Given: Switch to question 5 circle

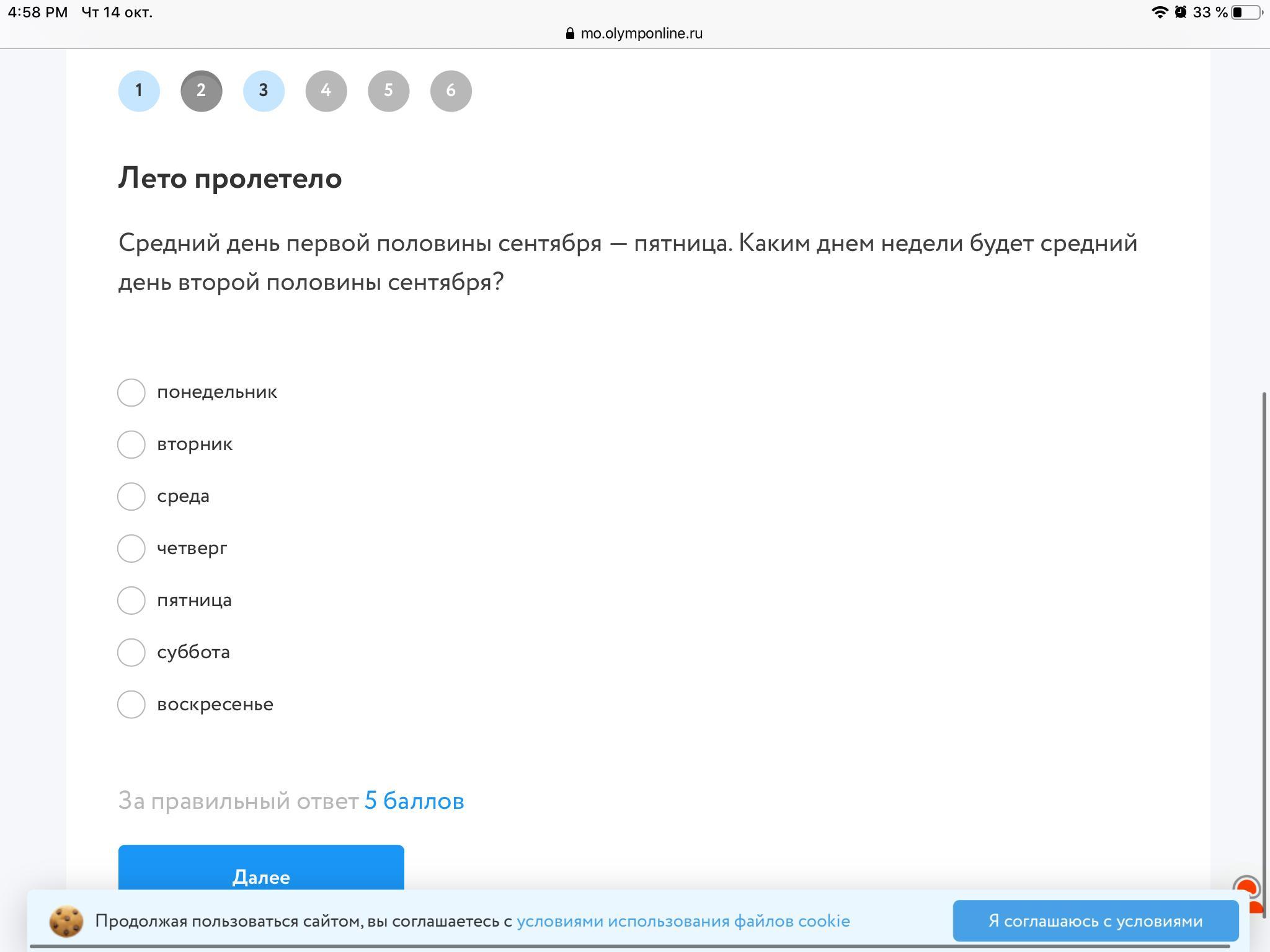Looking at the screenshot, I should coord(388,91).
